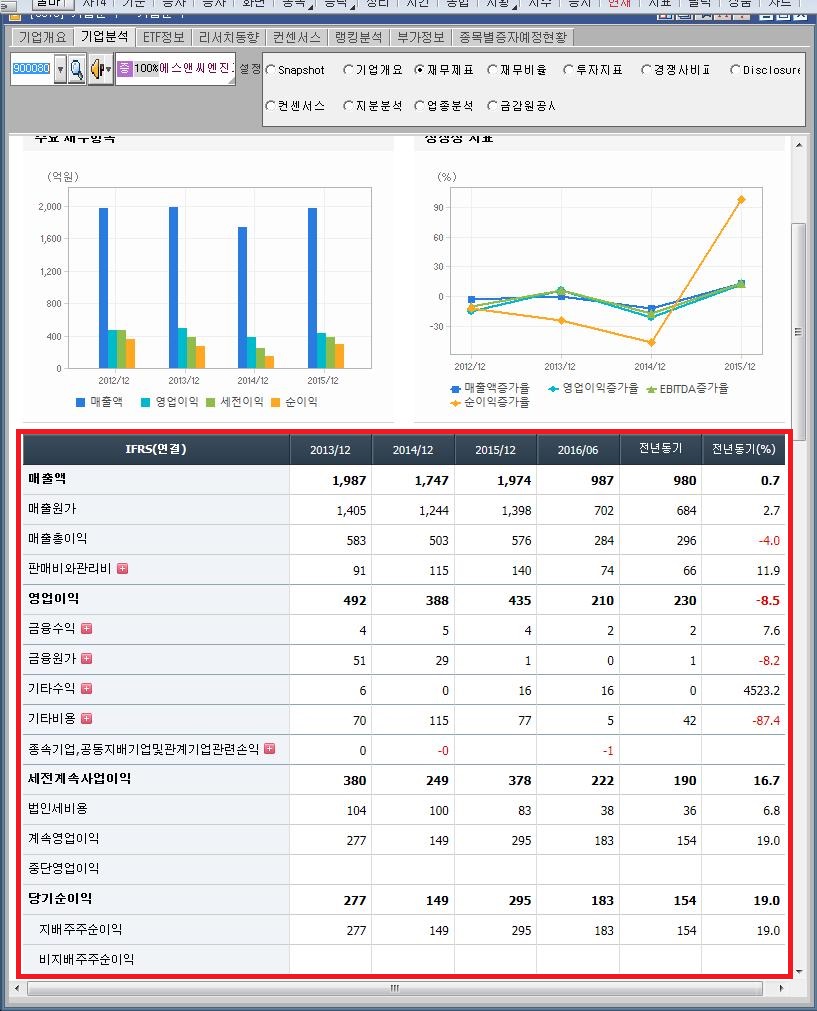Open the ETF정보 tab
Screen dimensions: 817x1011
(163, 37)
